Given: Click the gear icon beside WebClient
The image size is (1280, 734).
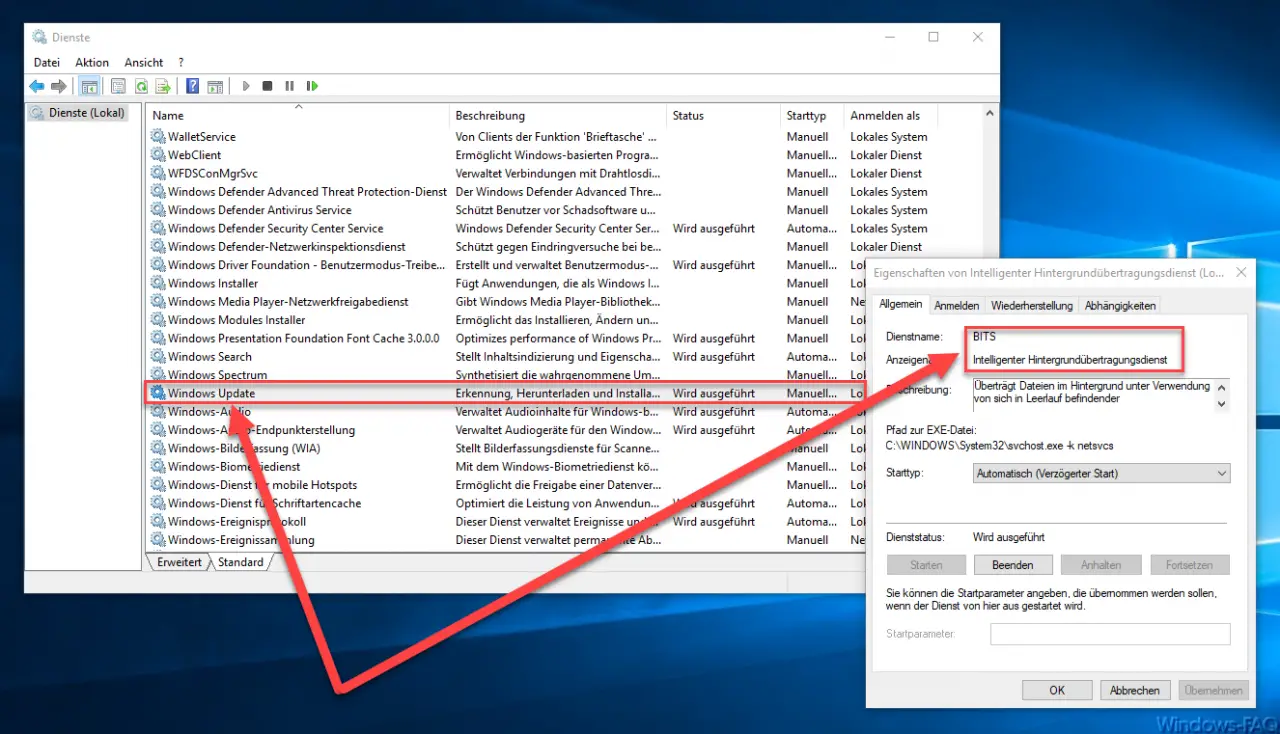Looking at the screenshot, I should click(x=159, y=155).
